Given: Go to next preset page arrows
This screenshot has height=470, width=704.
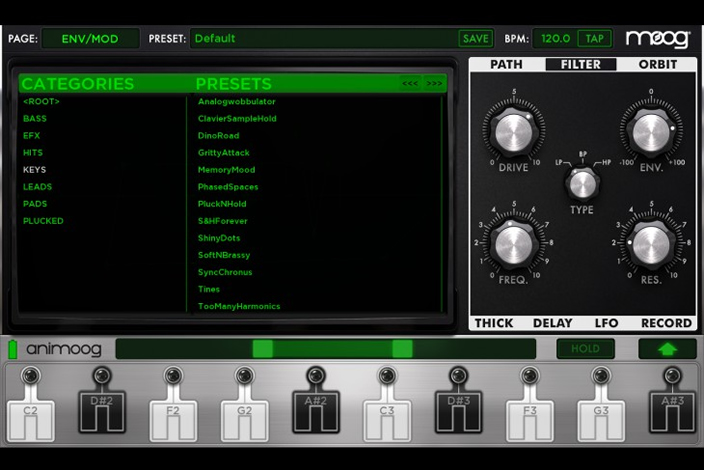Looking at the screenshot, I should click(434, 83).
